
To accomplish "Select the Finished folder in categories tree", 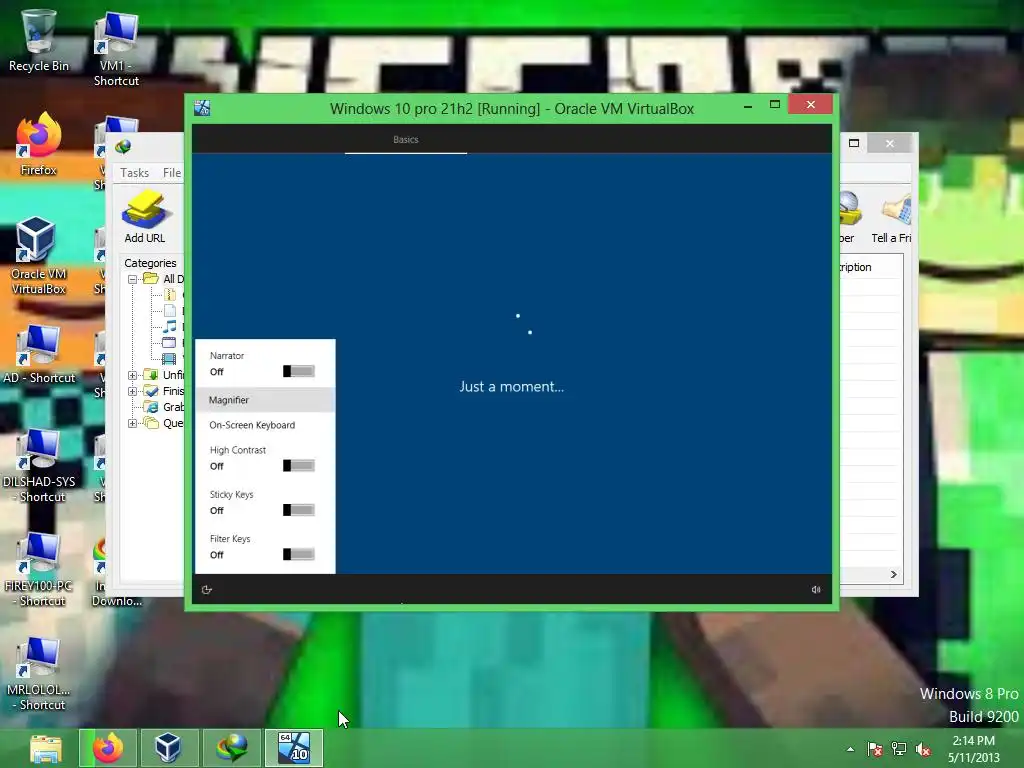I will pos(165,391).
